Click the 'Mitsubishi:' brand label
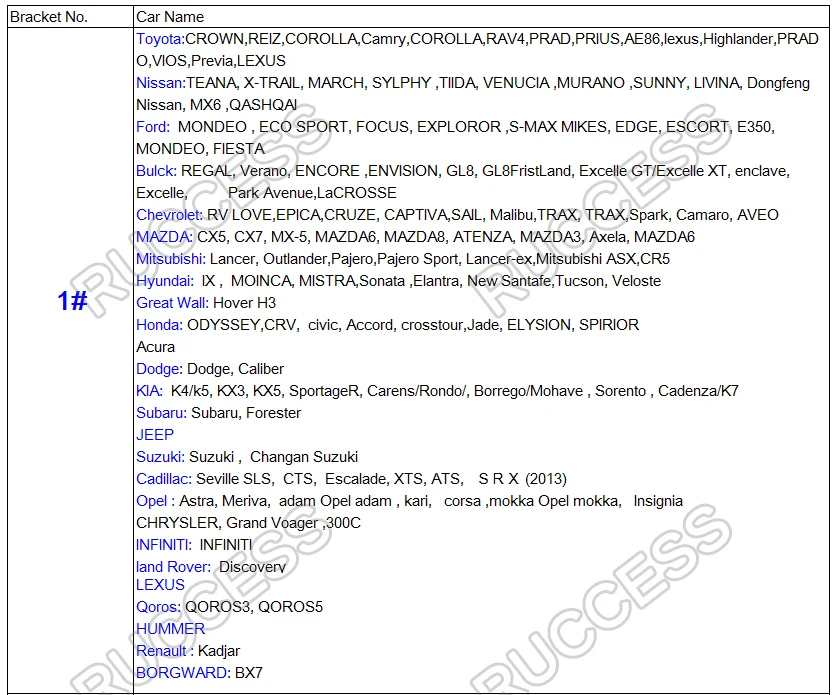The height and width of the screenshot is (695, 834). pos(171,259)
